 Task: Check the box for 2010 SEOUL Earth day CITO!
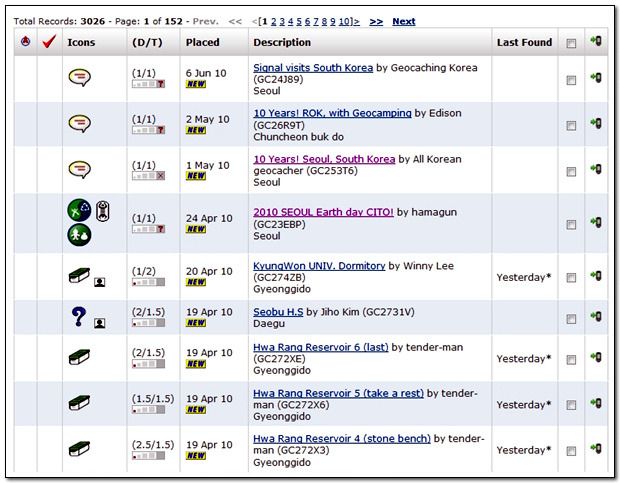(571, 225)
